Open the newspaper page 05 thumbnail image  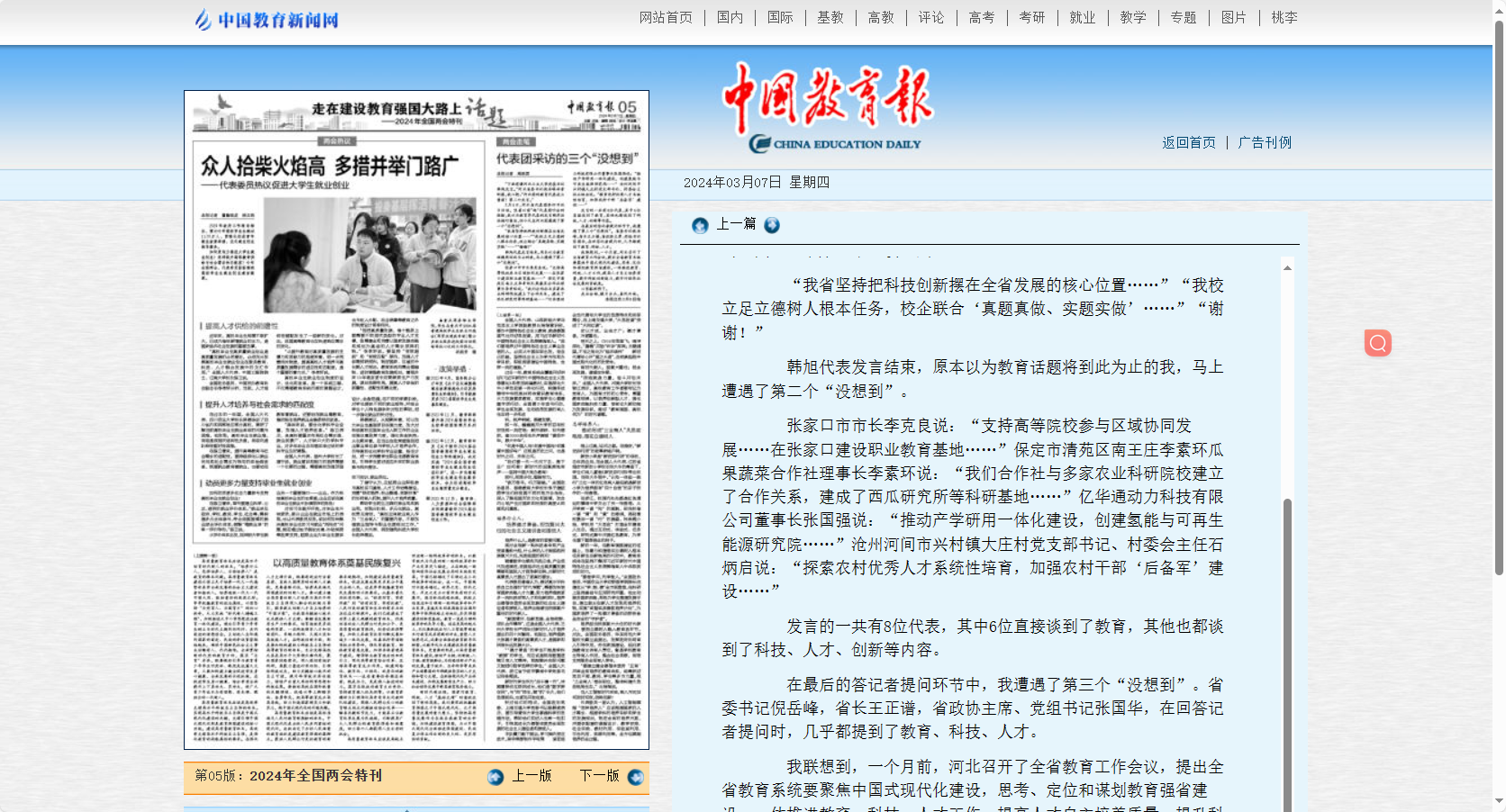pyautogui.click(x=416, y=420)
